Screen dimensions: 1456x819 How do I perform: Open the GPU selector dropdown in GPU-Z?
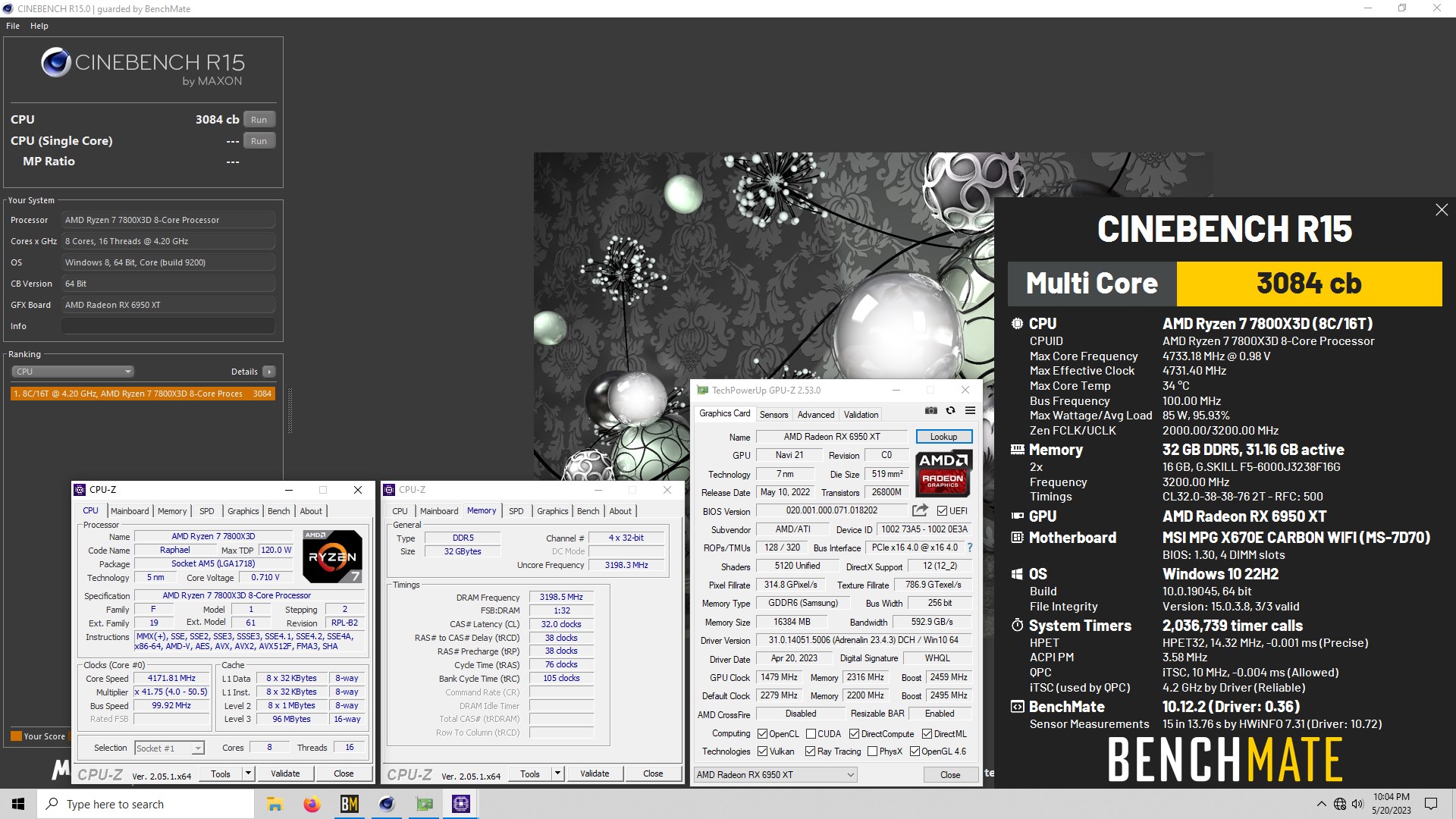(776, 774)
